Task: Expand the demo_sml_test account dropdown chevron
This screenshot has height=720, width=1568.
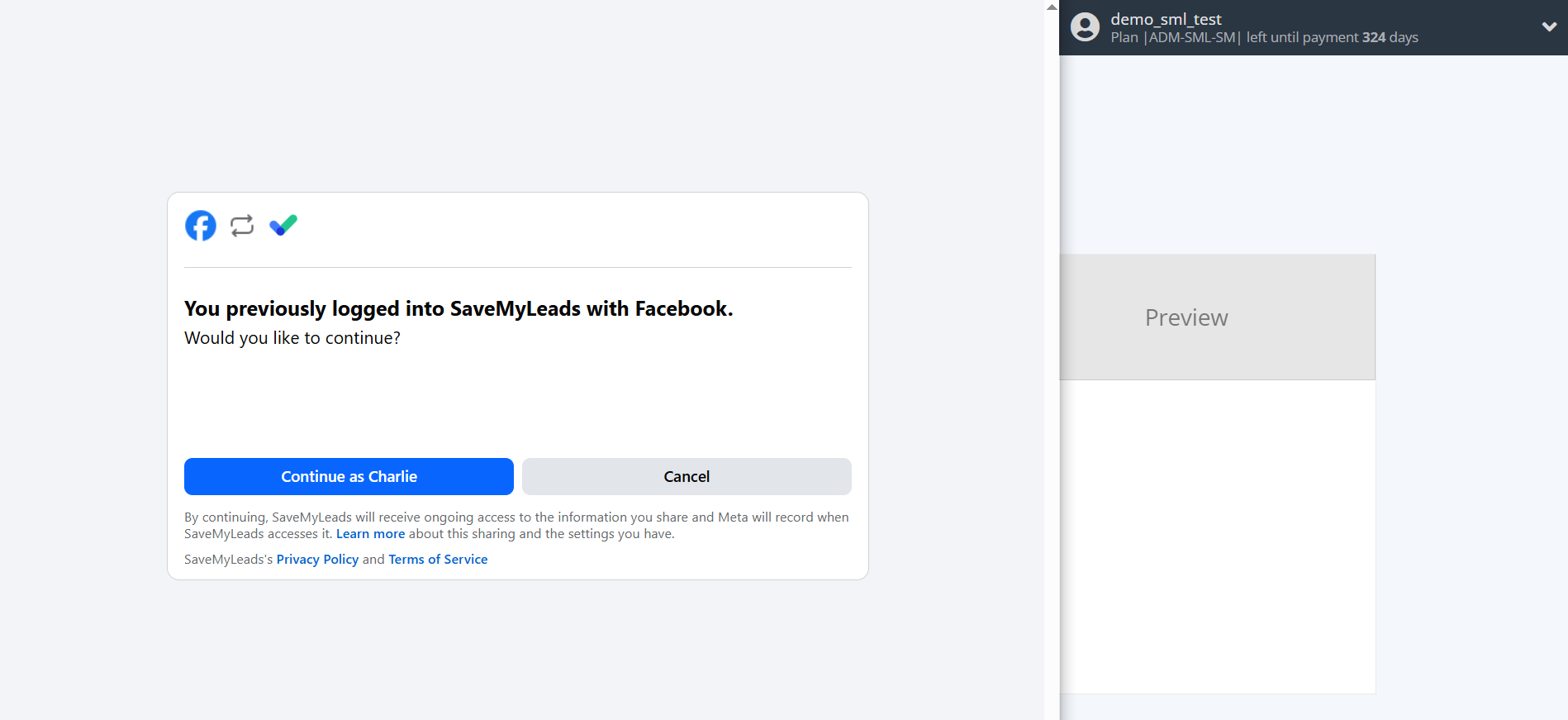Action: (x=1548, y=26)
